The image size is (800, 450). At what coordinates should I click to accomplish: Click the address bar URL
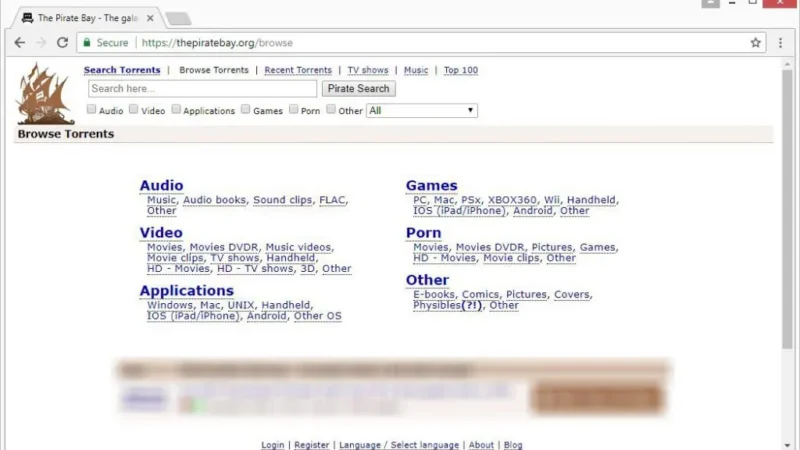(217, 43)
